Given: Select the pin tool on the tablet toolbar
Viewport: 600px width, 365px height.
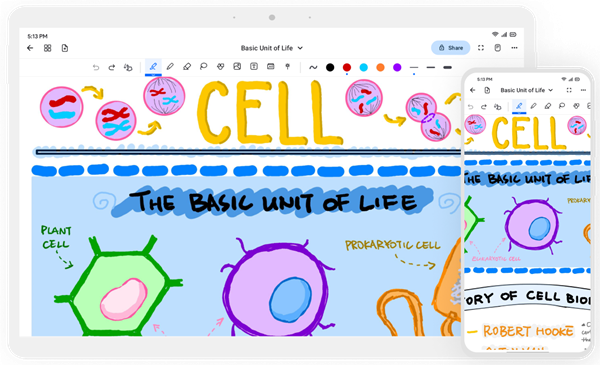Looking at the screenshot, I should point(287,67).
